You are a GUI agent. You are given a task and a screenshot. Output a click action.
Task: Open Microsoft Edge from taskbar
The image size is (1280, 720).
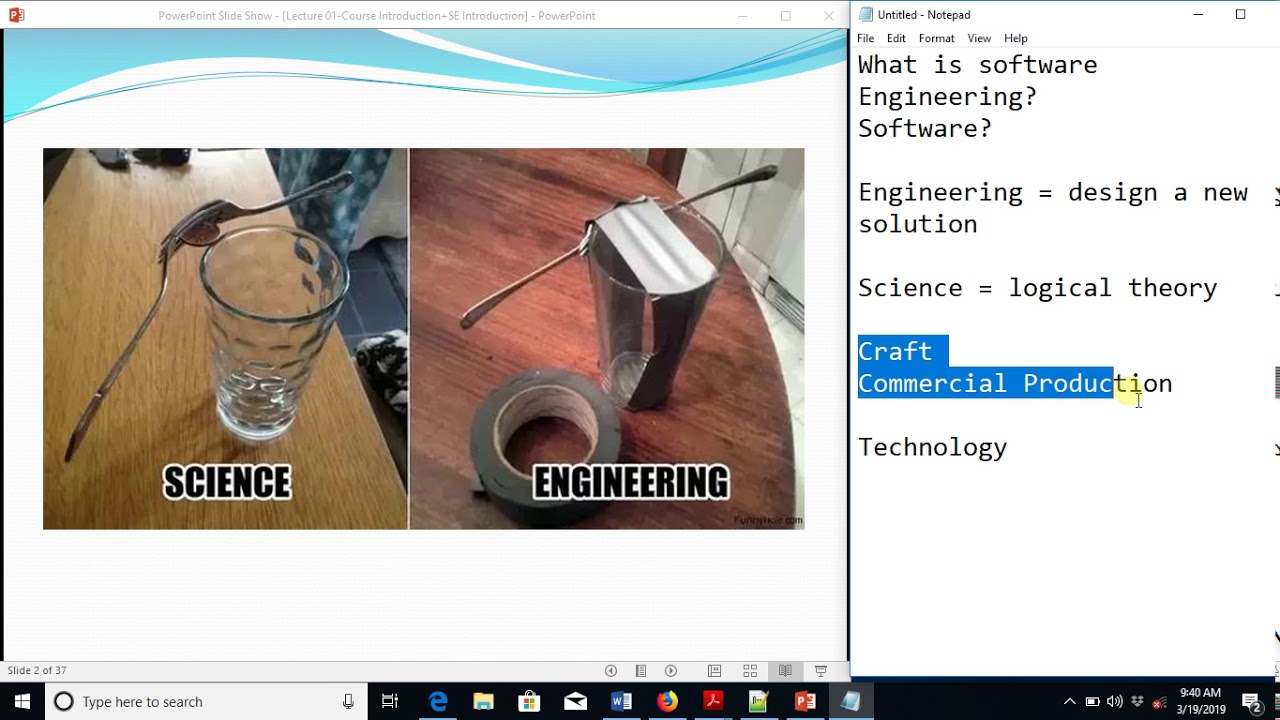[x=438, y=702]
